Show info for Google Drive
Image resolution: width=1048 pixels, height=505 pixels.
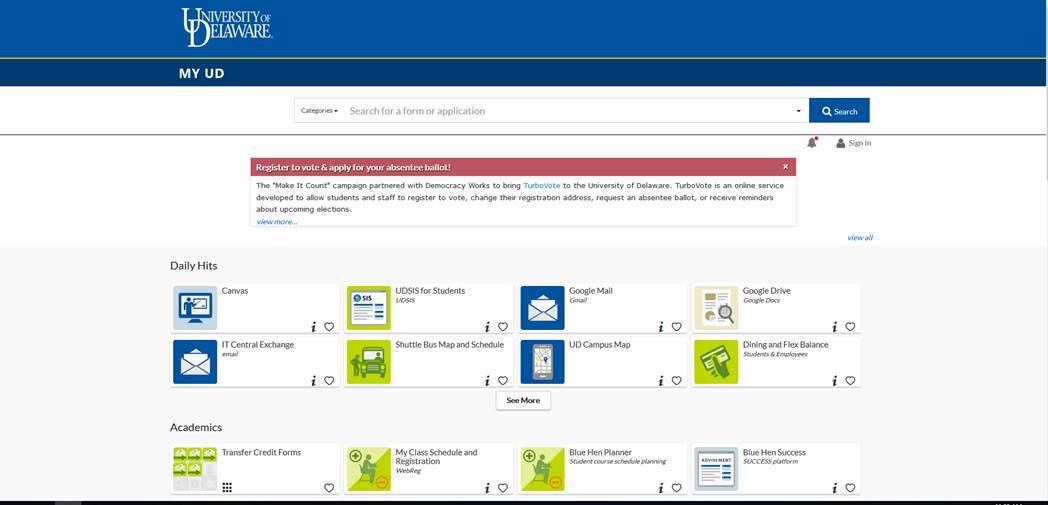835,327
